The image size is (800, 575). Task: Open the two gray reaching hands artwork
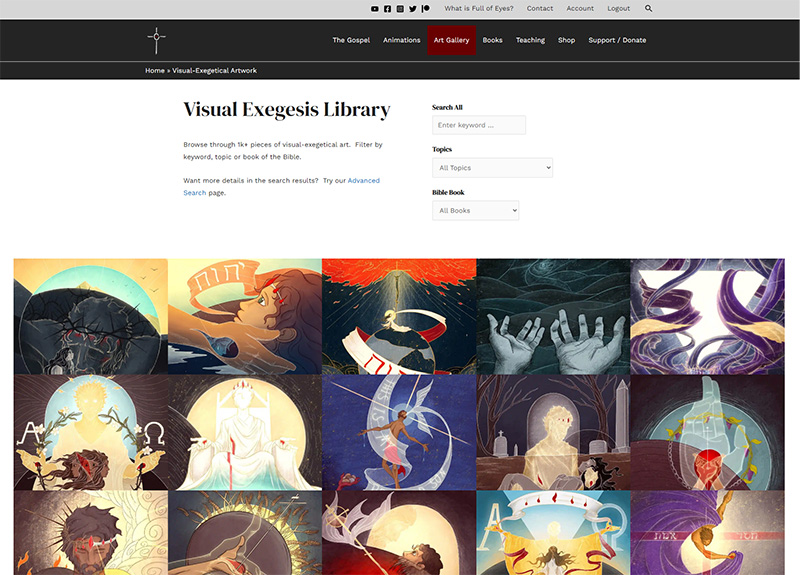554,316
